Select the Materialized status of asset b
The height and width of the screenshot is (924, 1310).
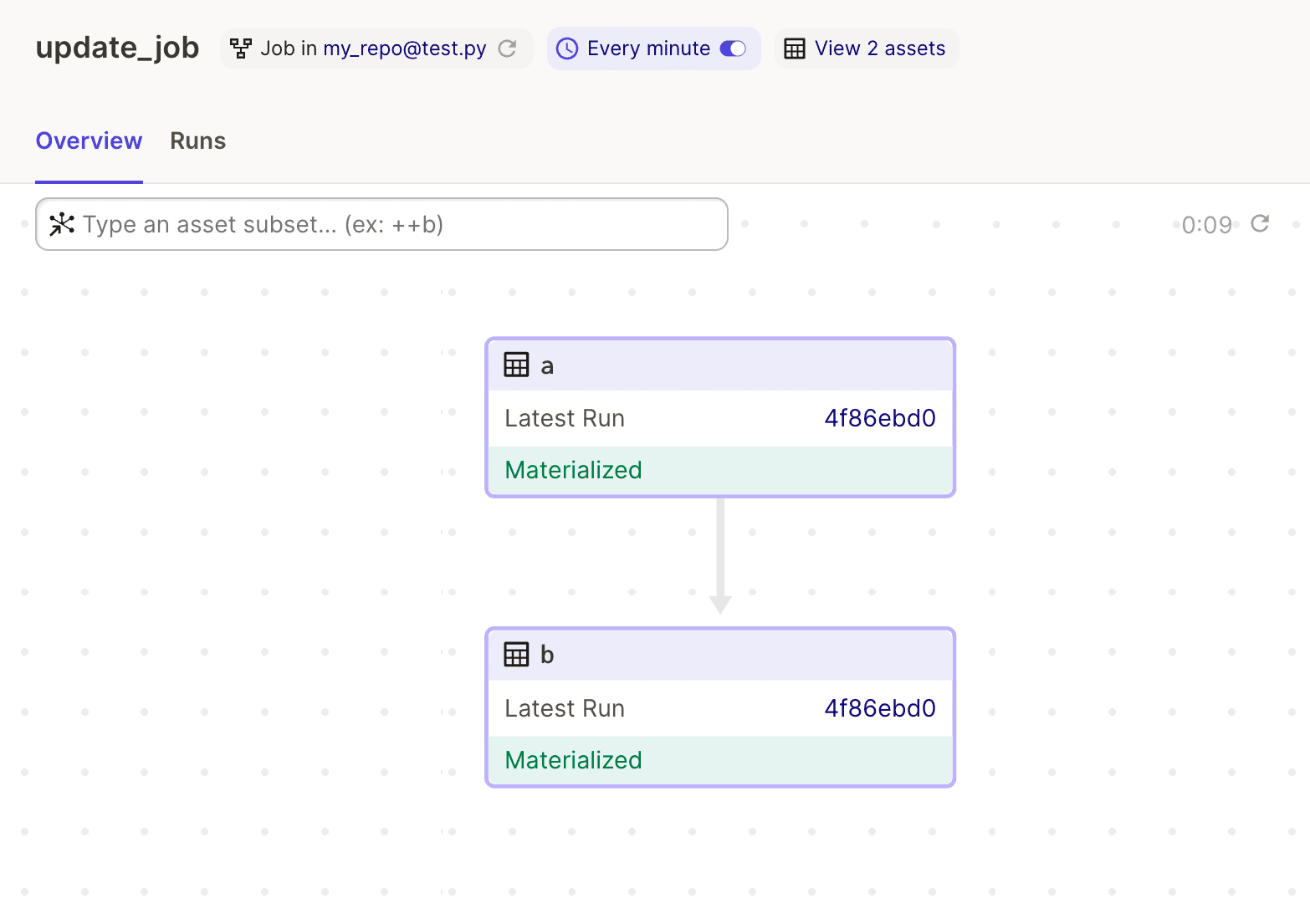click(x=720, y=760)
